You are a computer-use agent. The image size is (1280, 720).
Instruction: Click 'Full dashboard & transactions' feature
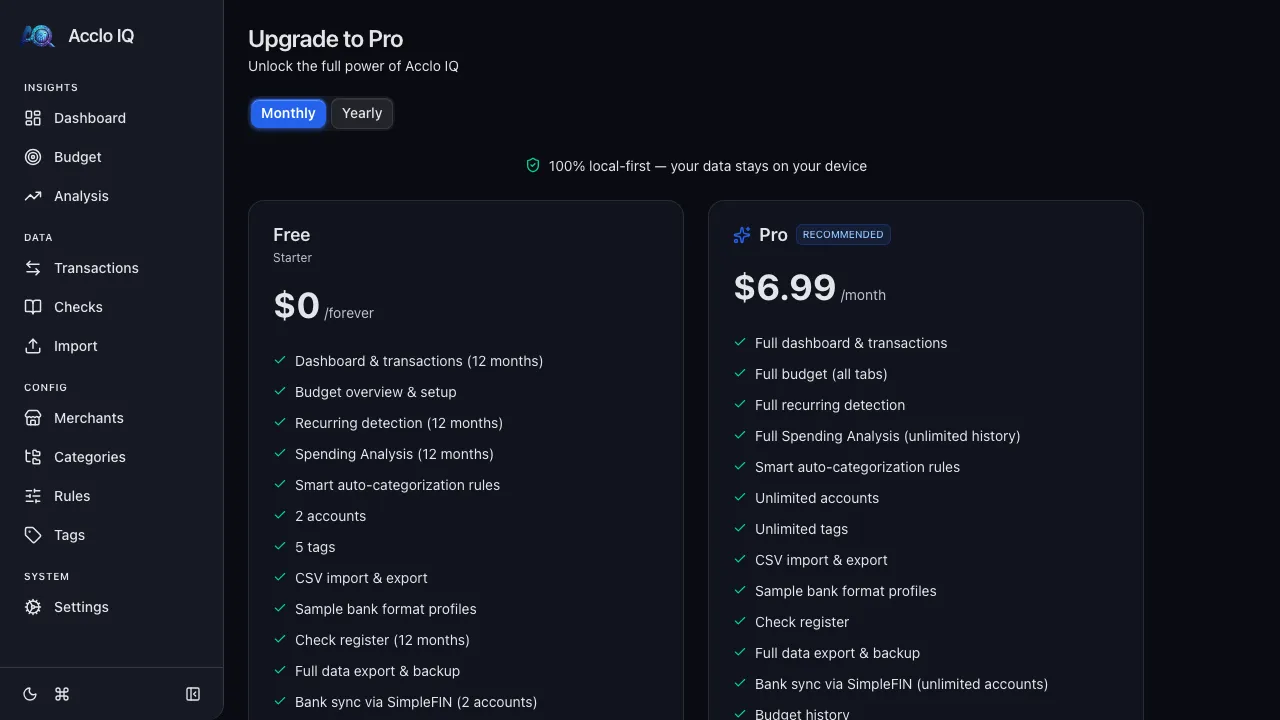[x=851, y=343]
